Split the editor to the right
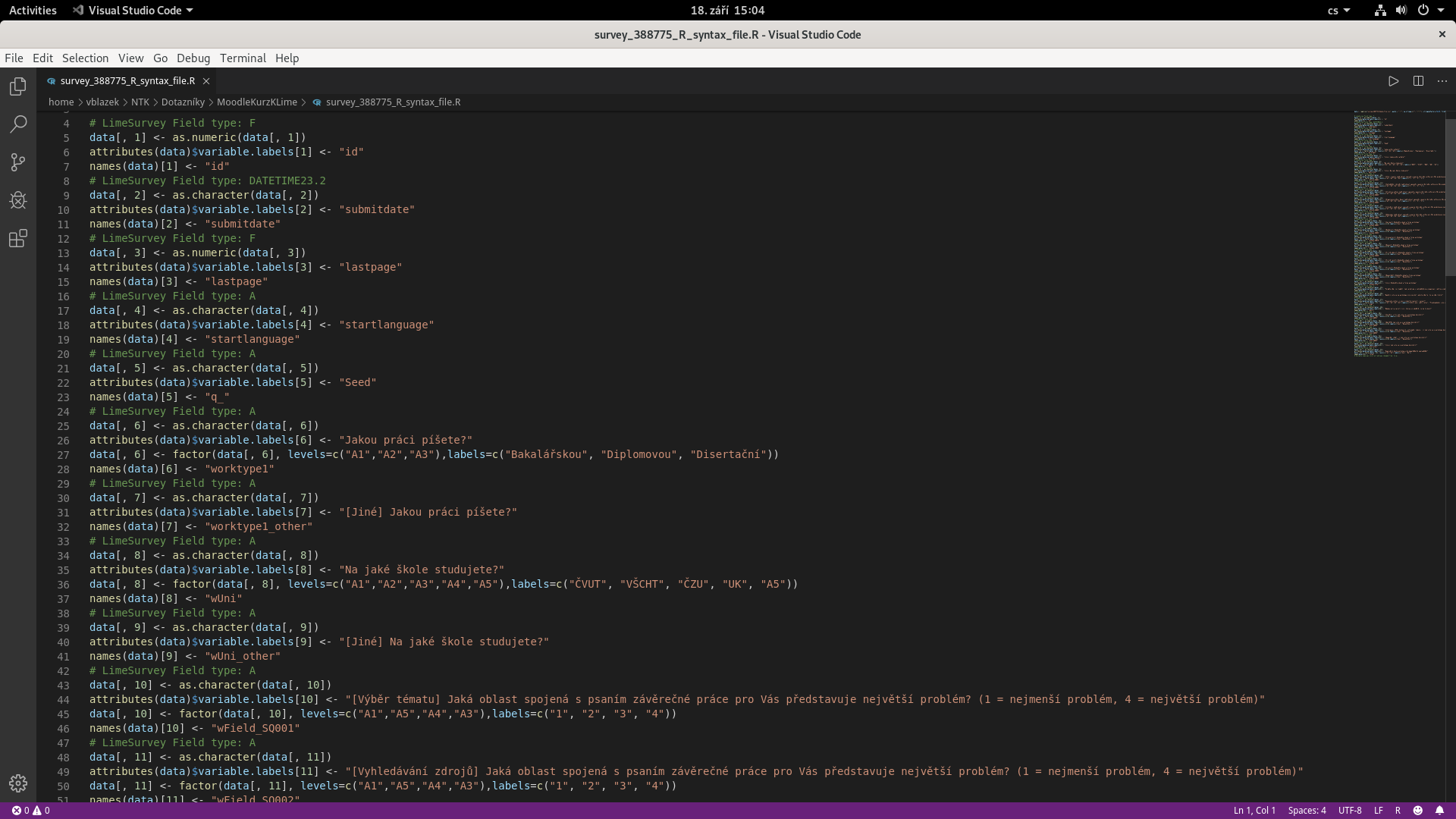 [1418, 81]
